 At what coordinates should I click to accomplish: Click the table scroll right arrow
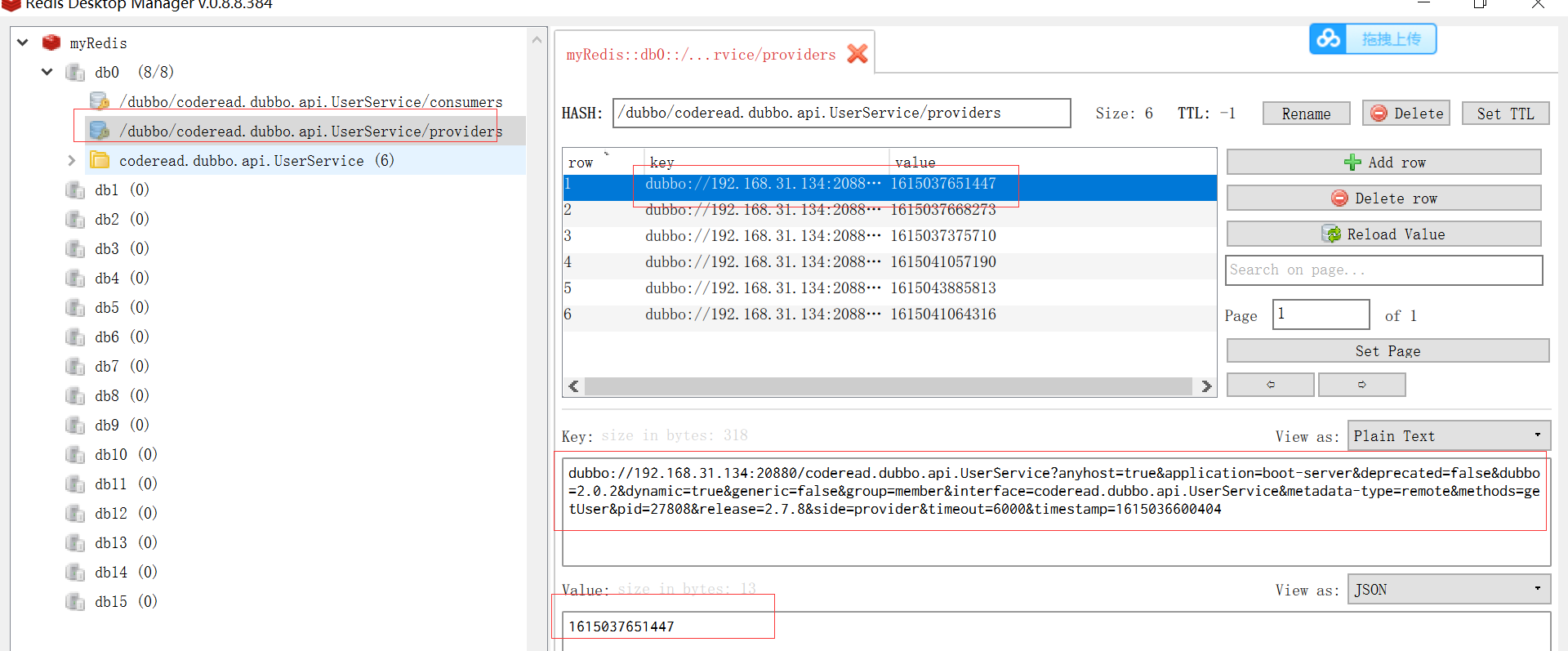(x=1206, y=386)
